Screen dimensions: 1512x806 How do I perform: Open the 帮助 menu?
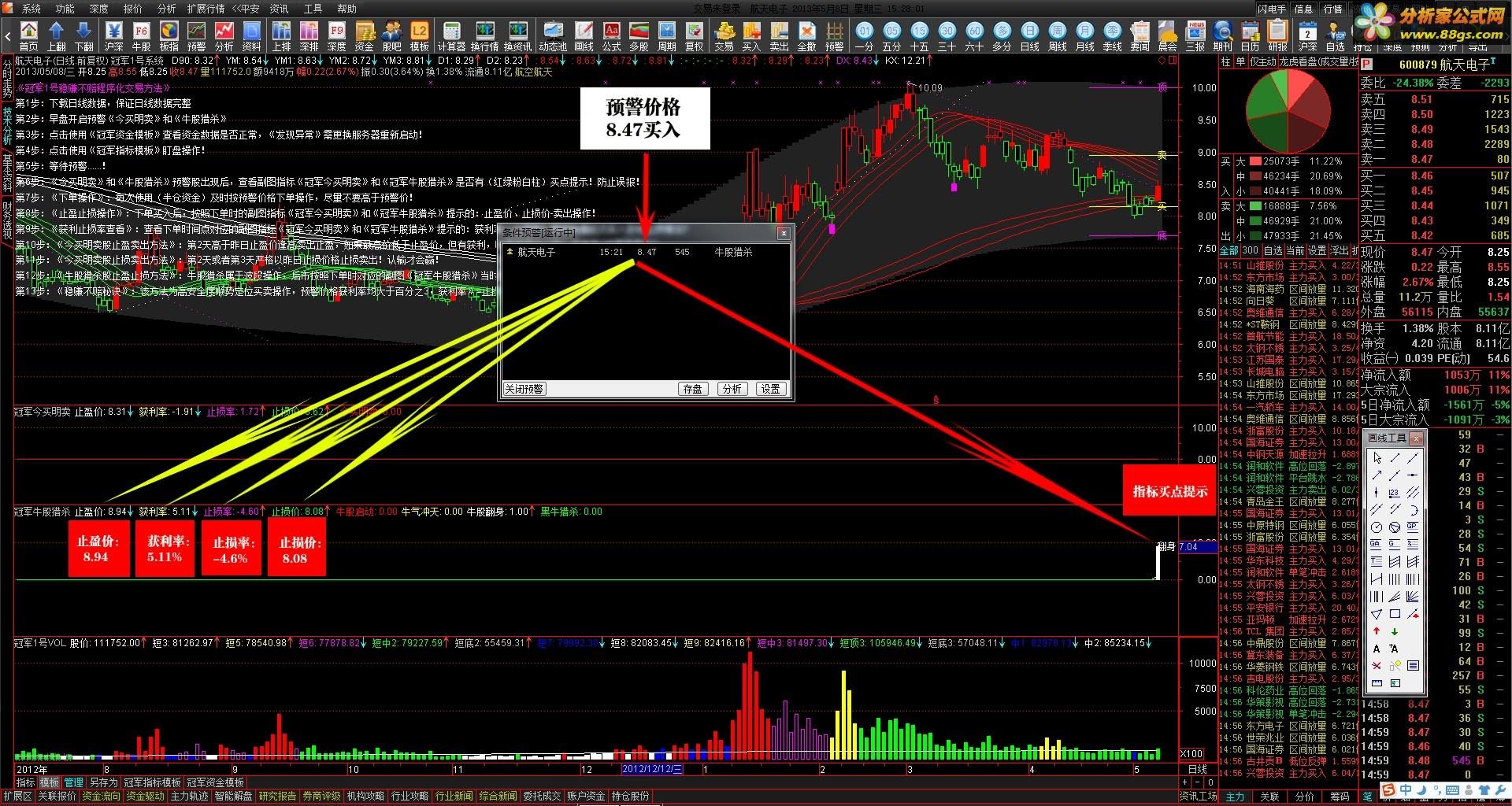point(347,9)
